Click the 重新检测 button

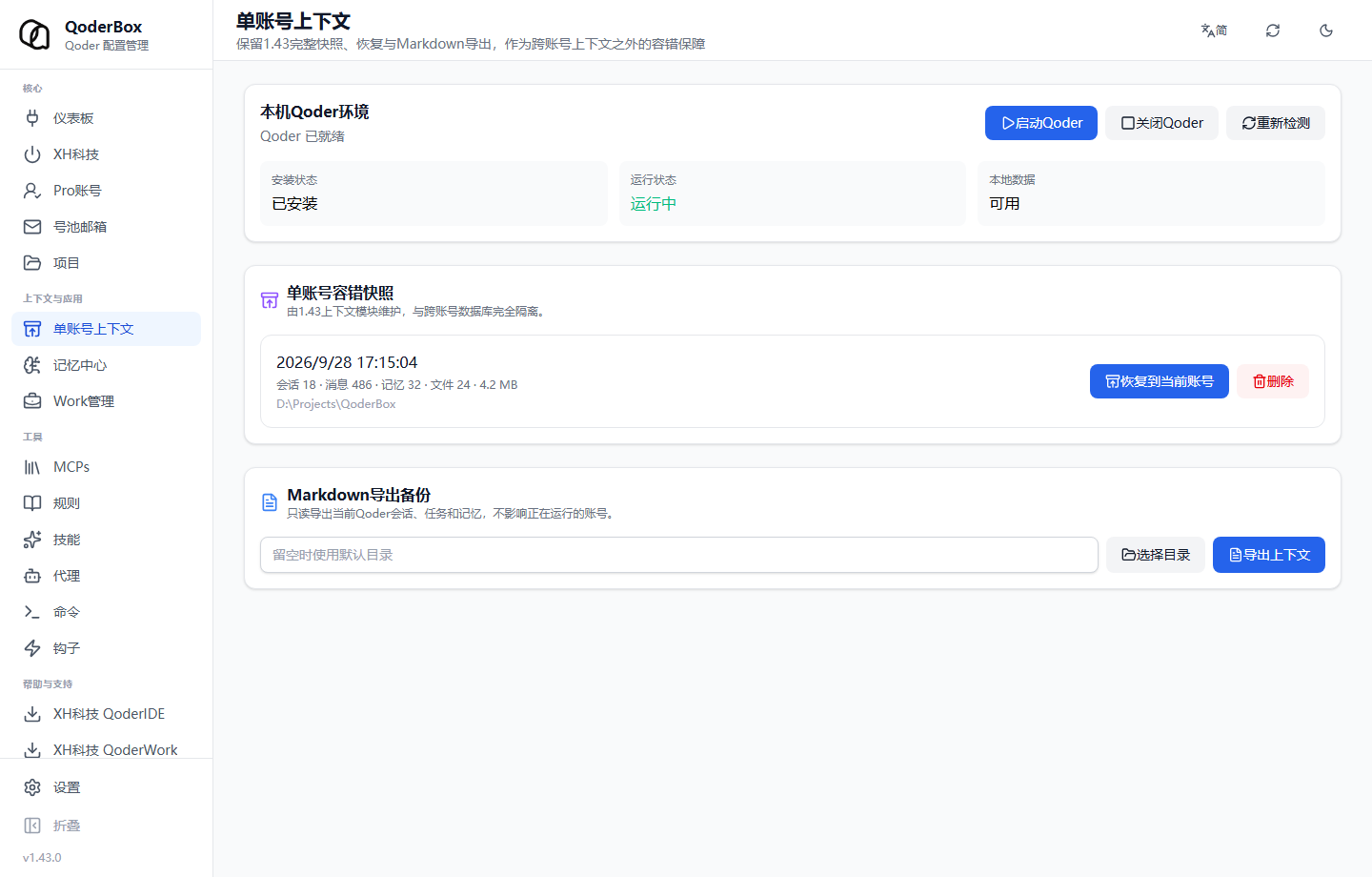1276,123
